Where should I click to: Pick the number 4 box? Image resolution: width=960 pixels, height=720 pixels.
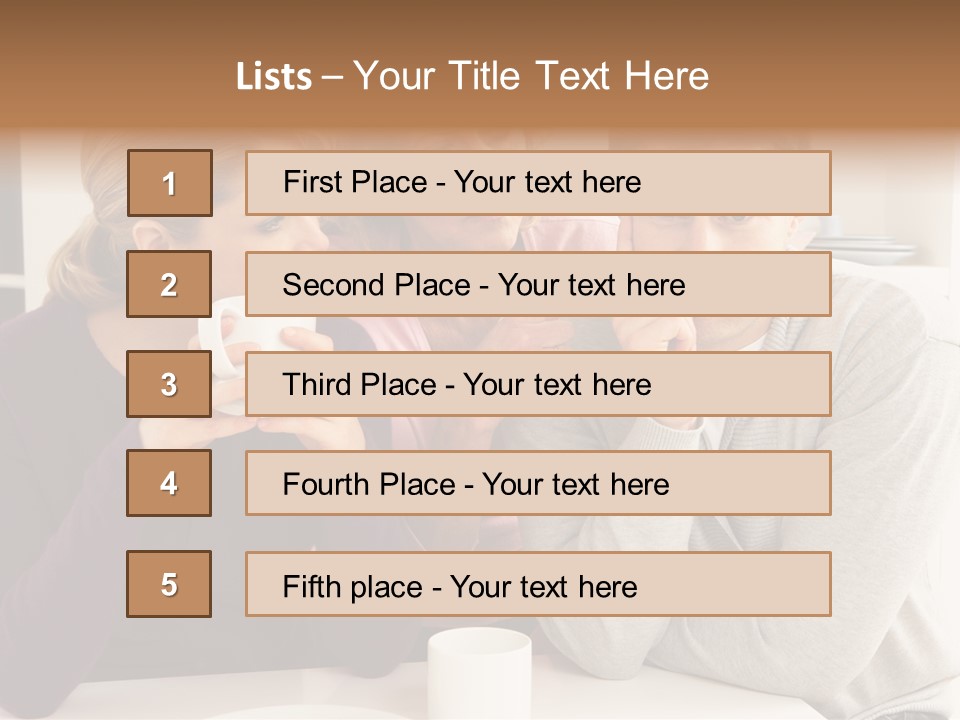170,483
